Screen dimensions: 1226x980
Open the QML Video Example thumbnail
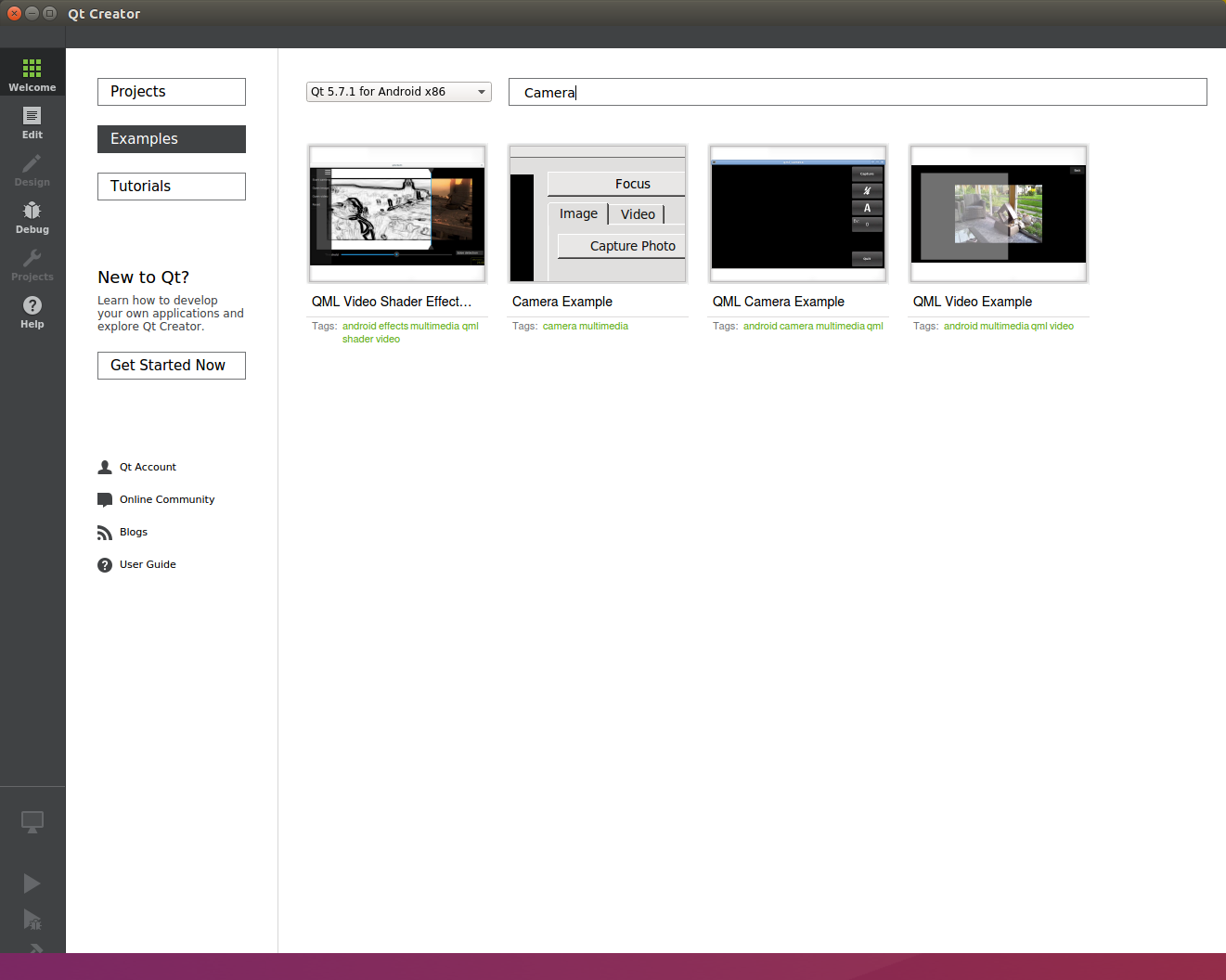(999, 213)
